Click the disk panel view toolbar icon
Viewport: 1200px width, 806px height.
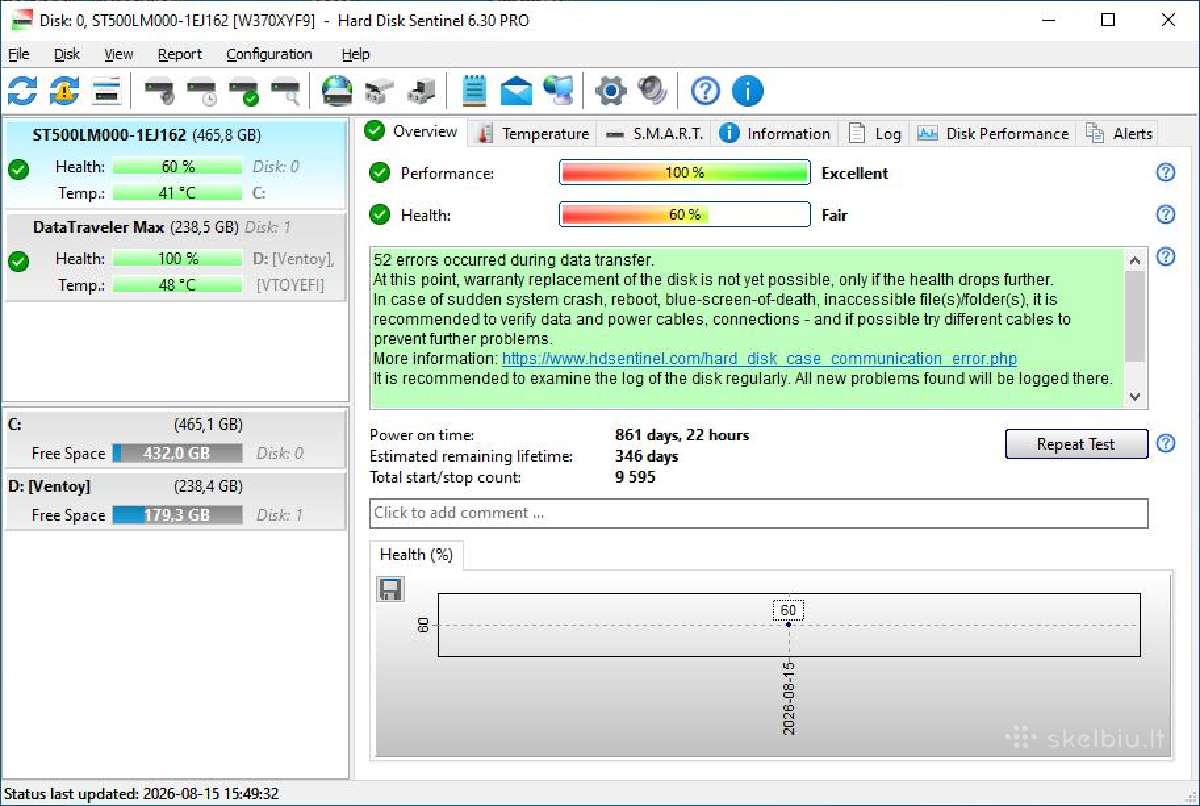click(107, 91)
